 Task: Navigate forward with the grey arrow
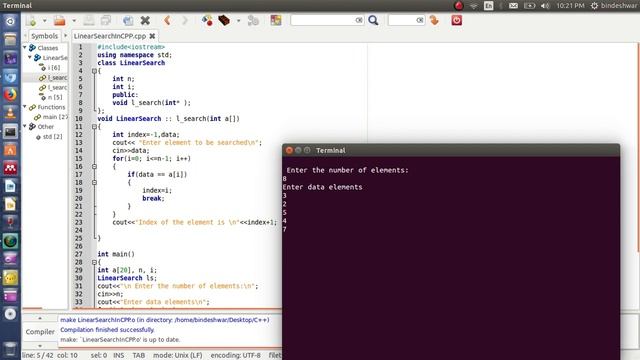(x=184, y=20)
